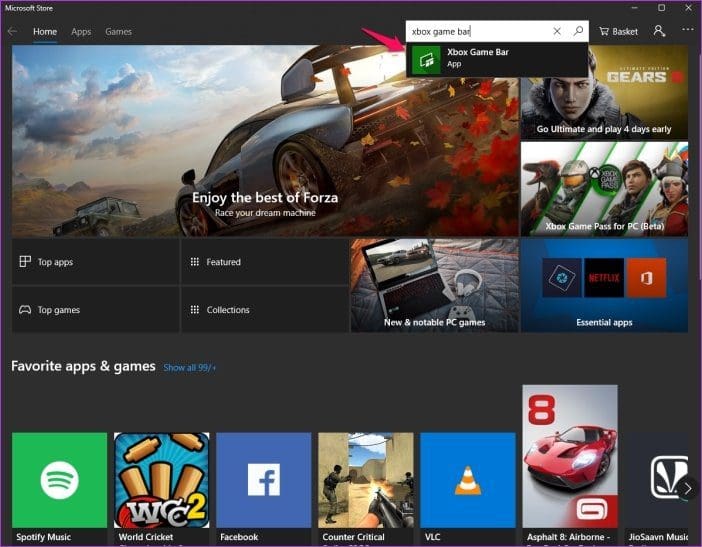Switch to the Apps tab
Image resolution: width=702 pixels, height=547 pixels.
click(x=81, y=32)
